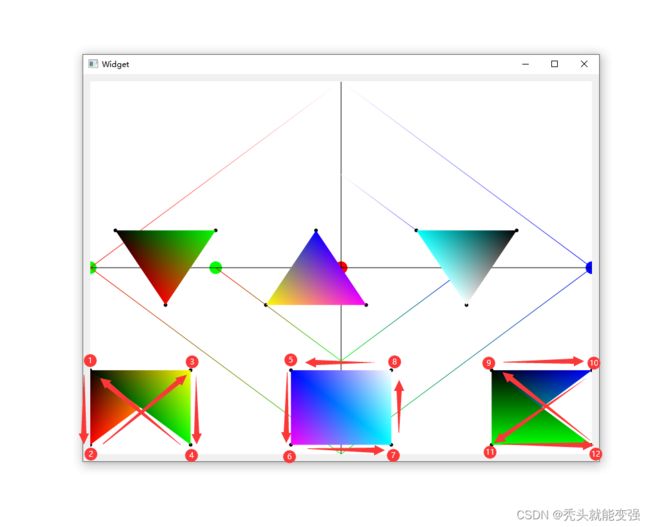Viewport: 650px width, 527px height.
Task: Click the red-yellow-green bowtie shape
Action: (141, 407)
